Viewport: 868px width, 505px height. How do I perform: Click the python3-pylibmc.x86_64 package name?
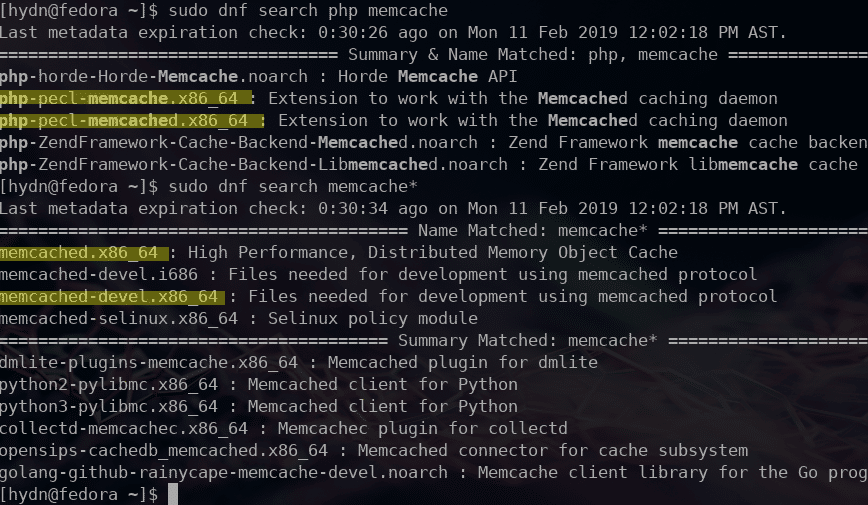108,406
